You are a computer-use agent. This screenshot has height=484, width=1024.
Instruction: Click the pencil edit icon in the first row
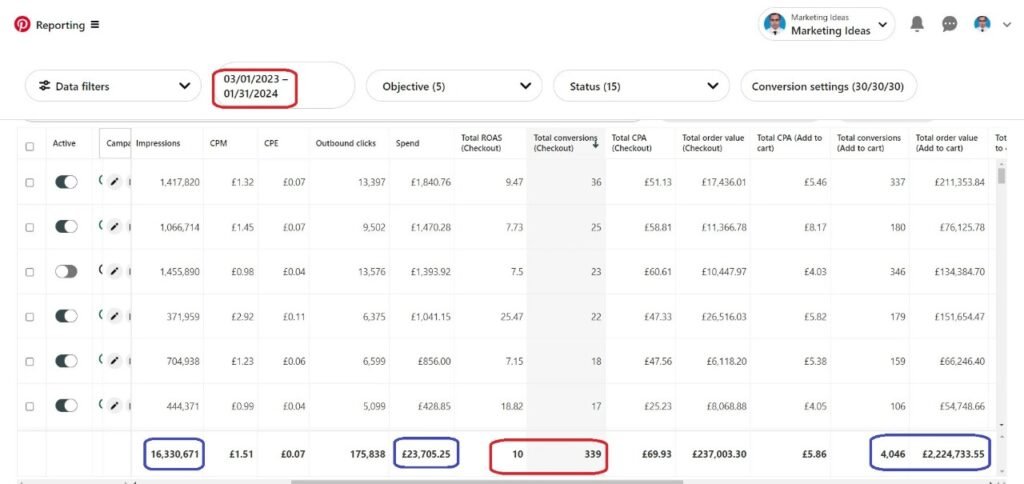pos(114,183)
